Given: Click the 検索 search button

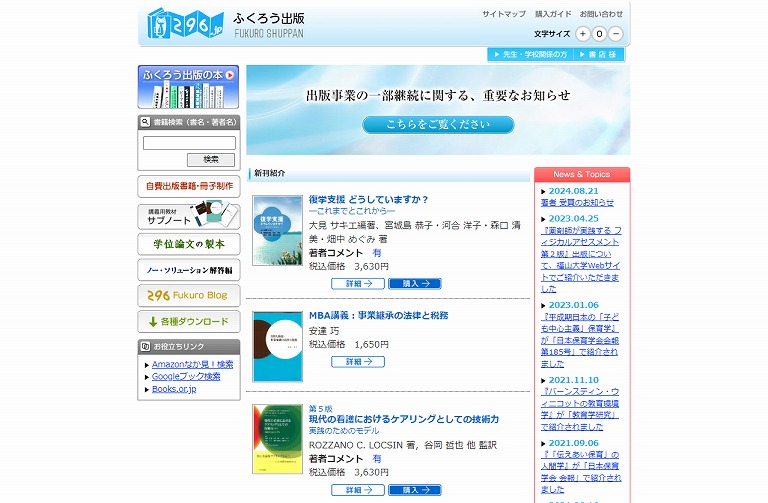Looking at the screenshot, I should pos(210,159).
